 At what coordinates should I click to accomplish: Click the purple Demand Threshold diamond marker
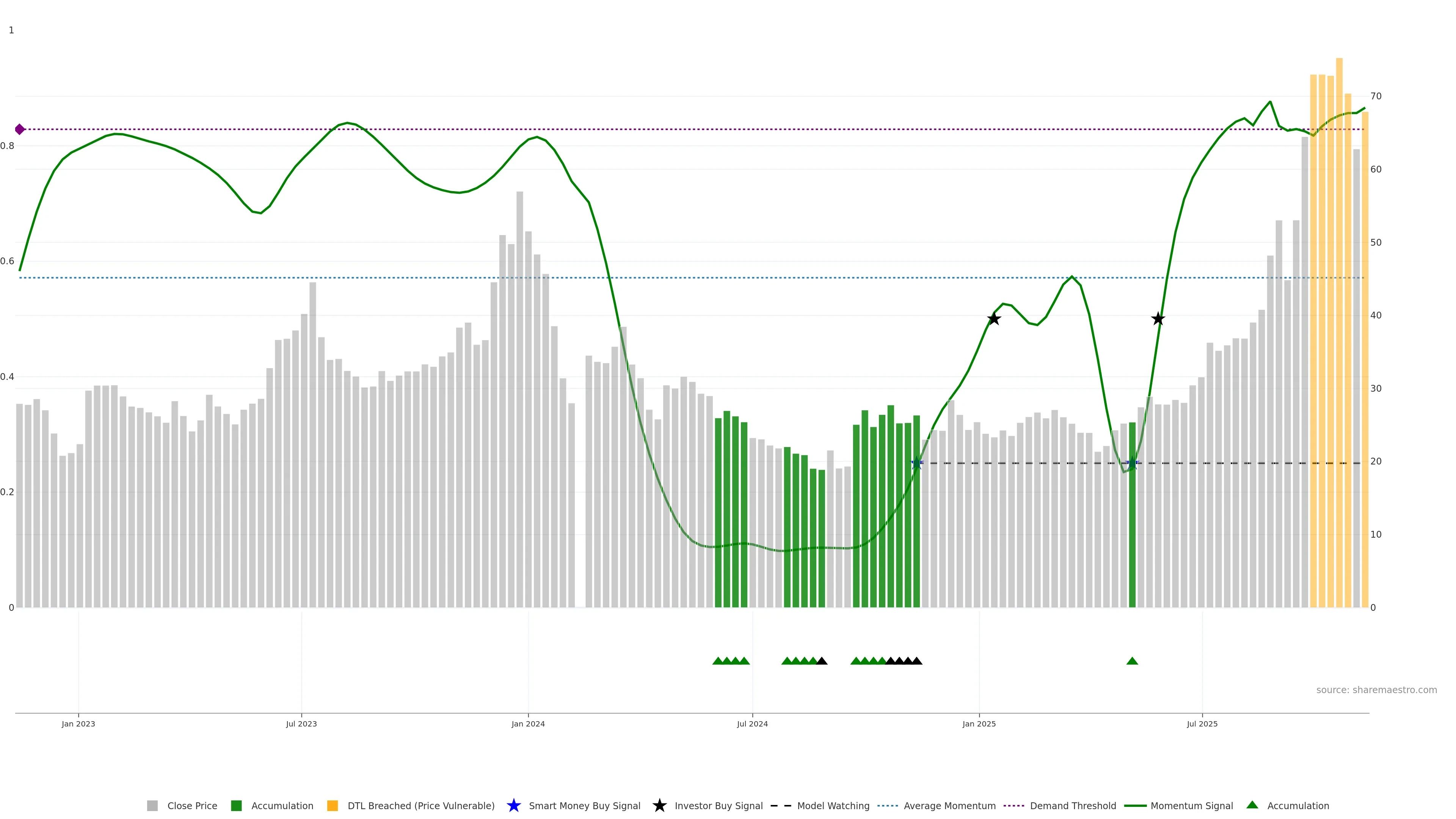20,129
